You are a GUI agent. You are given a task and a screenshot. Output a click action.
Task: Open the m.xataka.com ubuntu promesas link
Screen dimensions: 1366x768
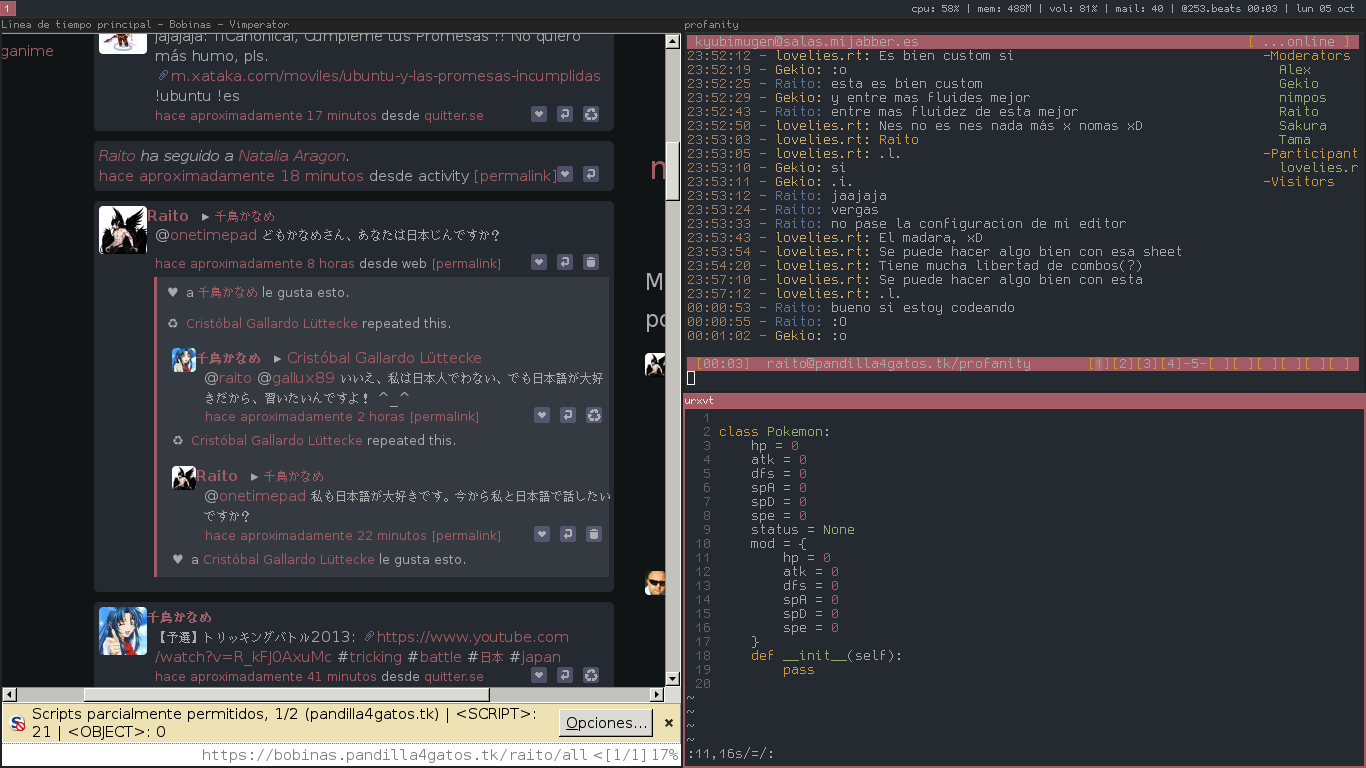[x=386, y=76]
